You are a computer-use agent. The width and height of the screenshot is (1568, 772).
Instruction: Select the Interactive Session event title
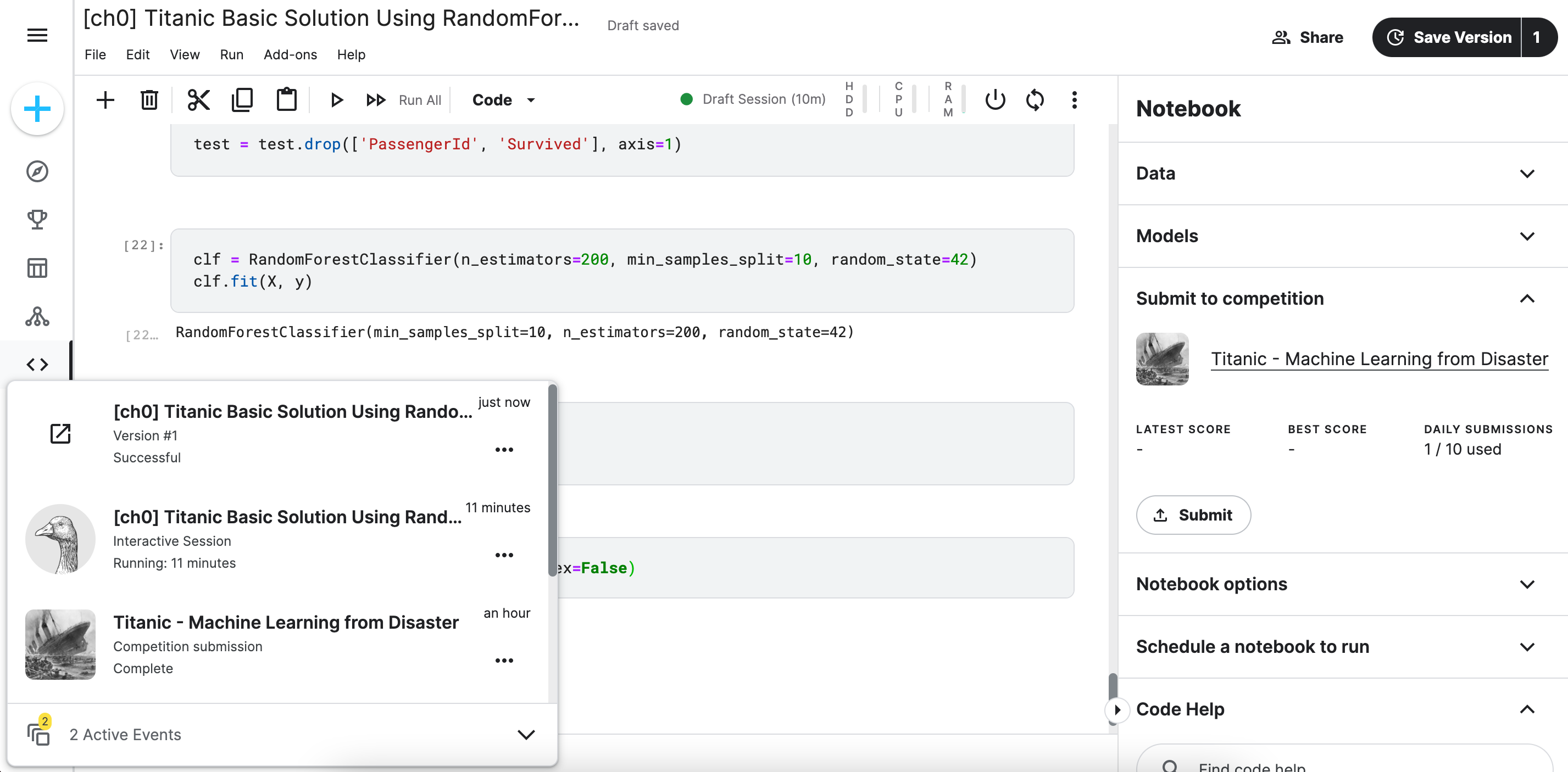coord(287,517)
